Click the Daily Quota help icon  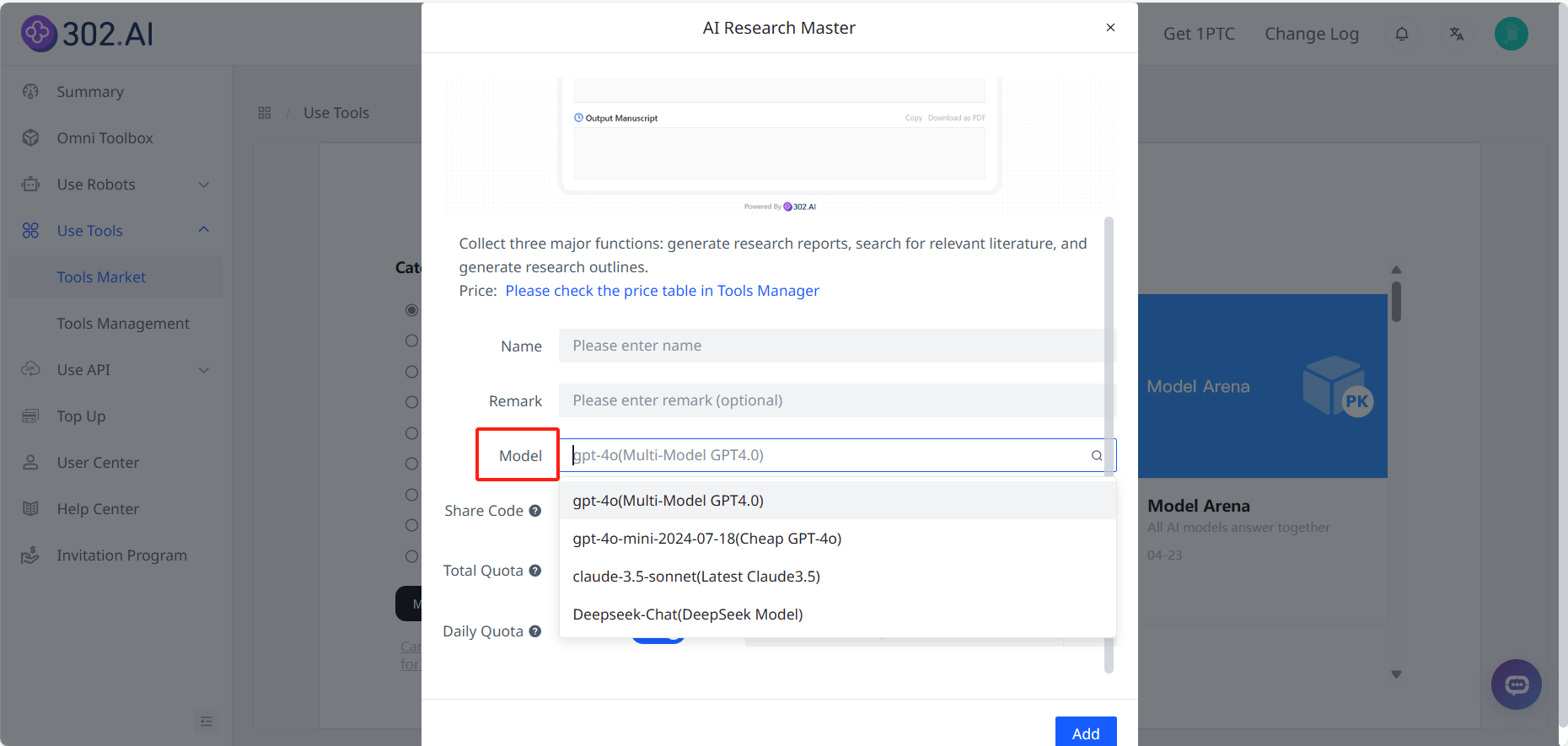[x=535, y=631]
